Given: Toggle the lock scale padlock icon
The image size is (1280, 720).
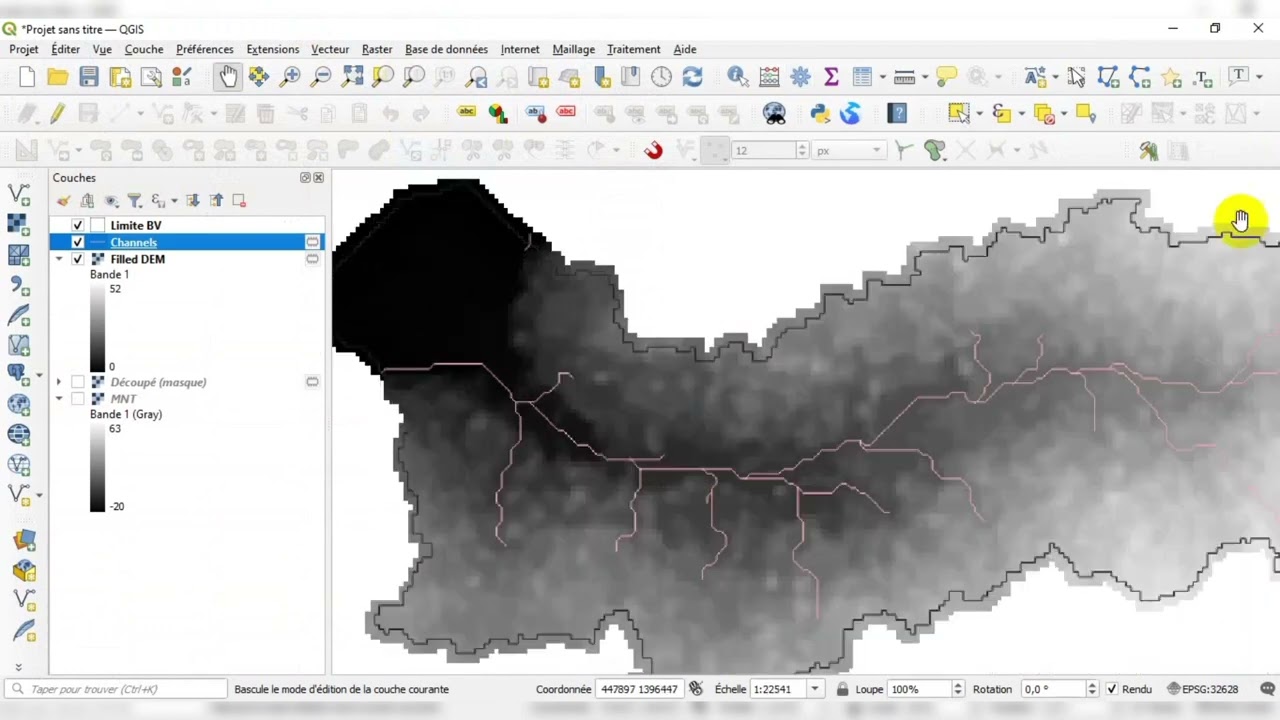Looking at the screenshot, I should pyautogui.click(x=842, y=689).
